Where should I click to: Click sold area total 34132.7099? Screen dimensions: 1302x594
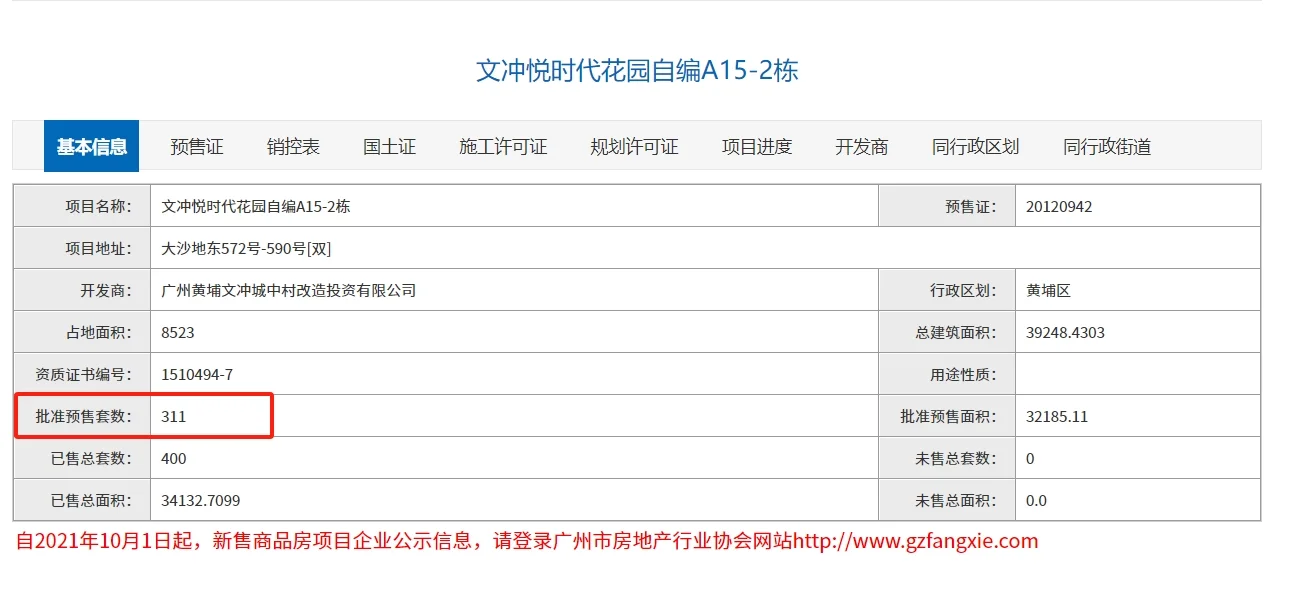(200, 500)
